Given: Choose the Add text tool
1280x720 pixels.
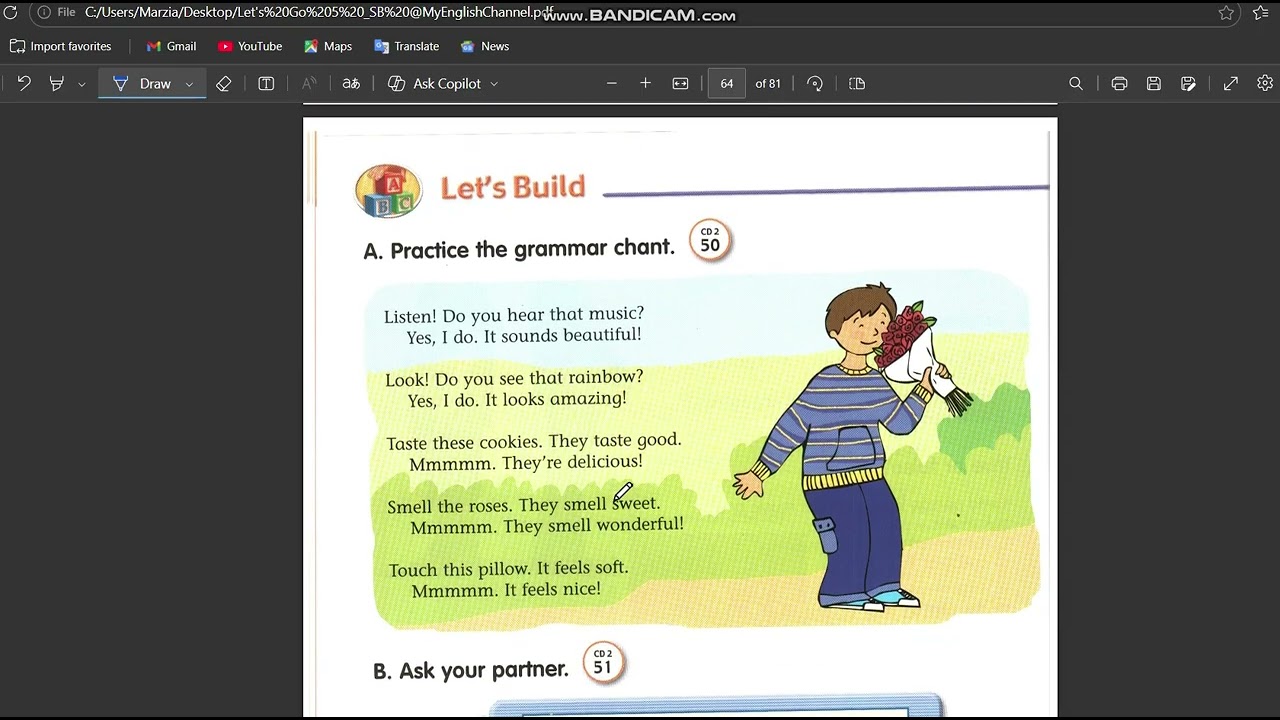Looking at the screenshot, I should [266, 84].
